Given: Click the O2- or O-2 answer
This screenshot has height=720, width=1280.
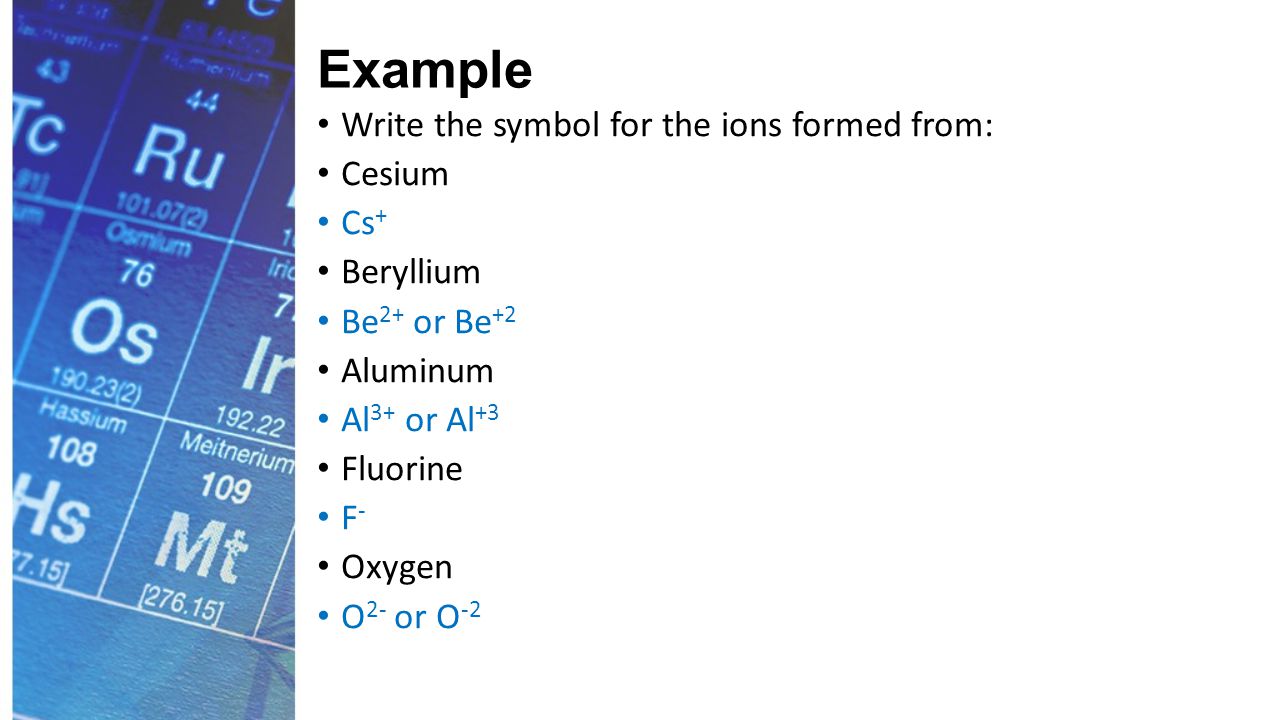Looking at the screenshot, I should point(411,617).
